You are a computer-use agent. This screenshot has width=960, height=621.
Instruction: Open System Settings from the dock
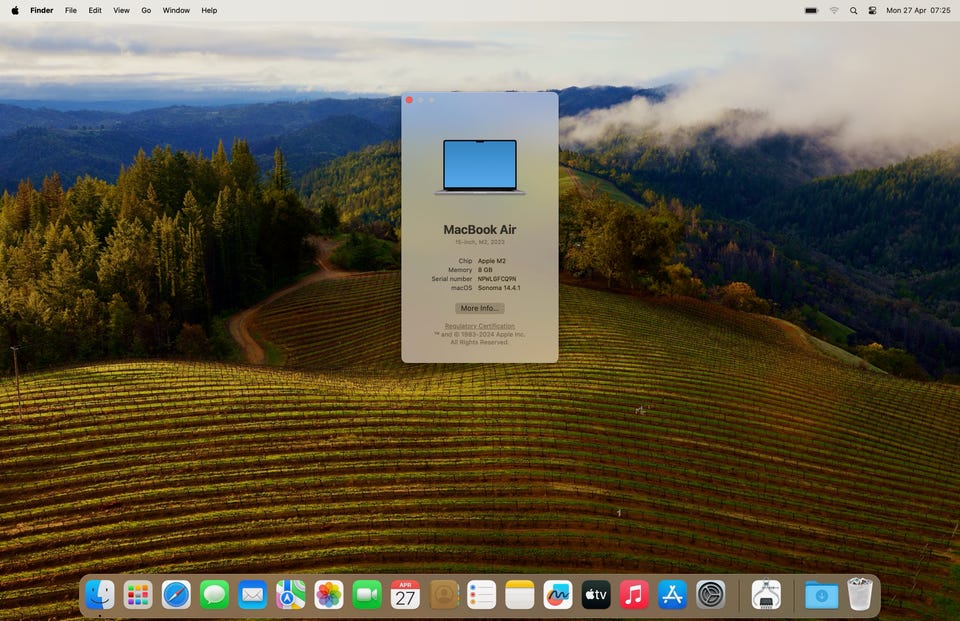(x=710, y=595)
